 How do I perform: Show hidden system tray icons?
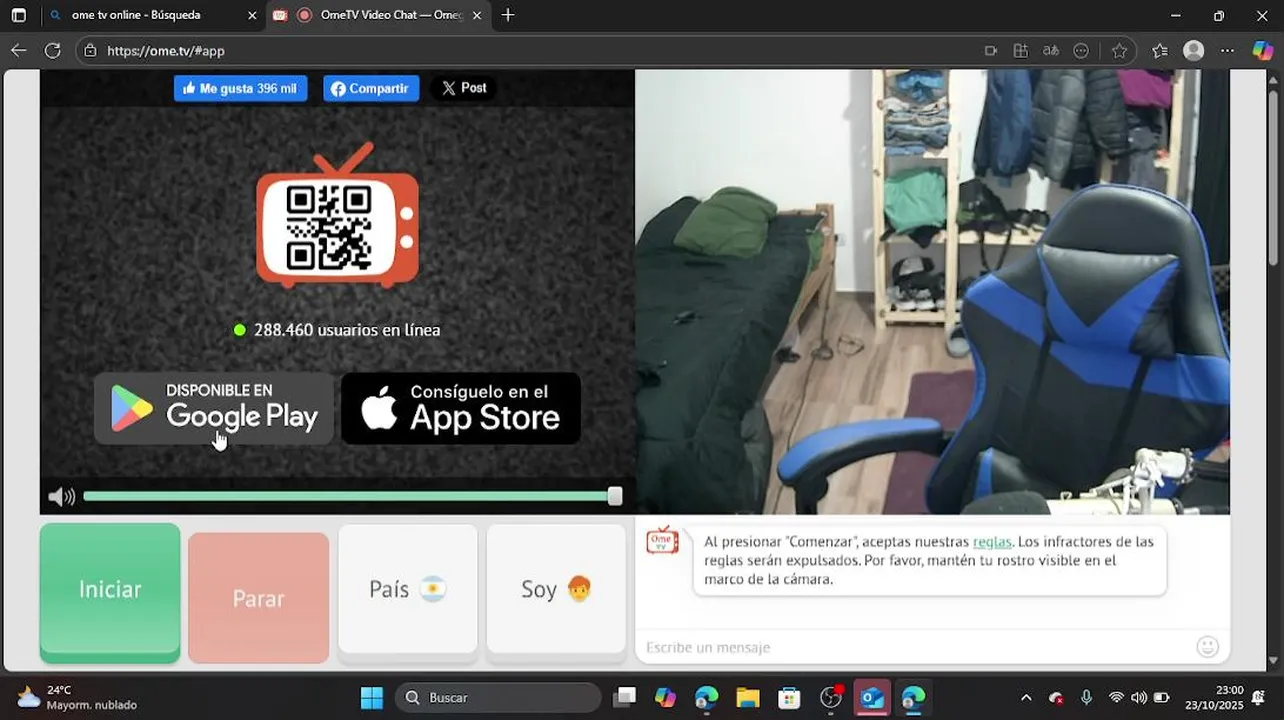[x=1026, y=697]
